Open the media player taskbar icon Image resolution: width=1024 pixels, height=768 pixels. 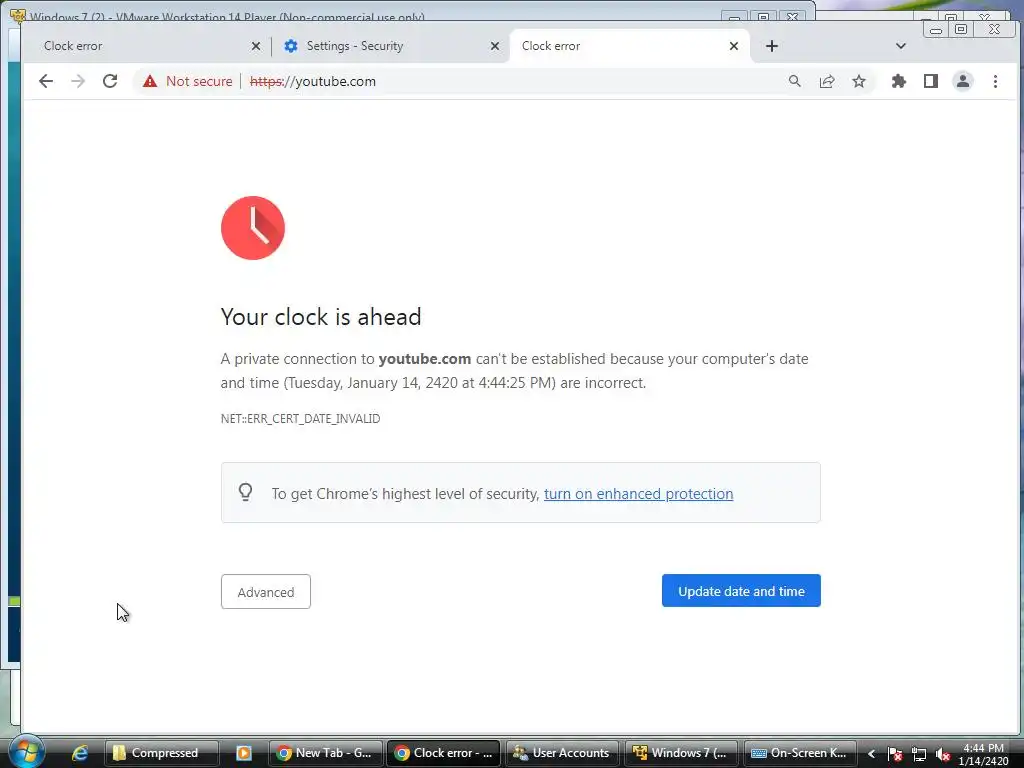click(x=244, y=753)
